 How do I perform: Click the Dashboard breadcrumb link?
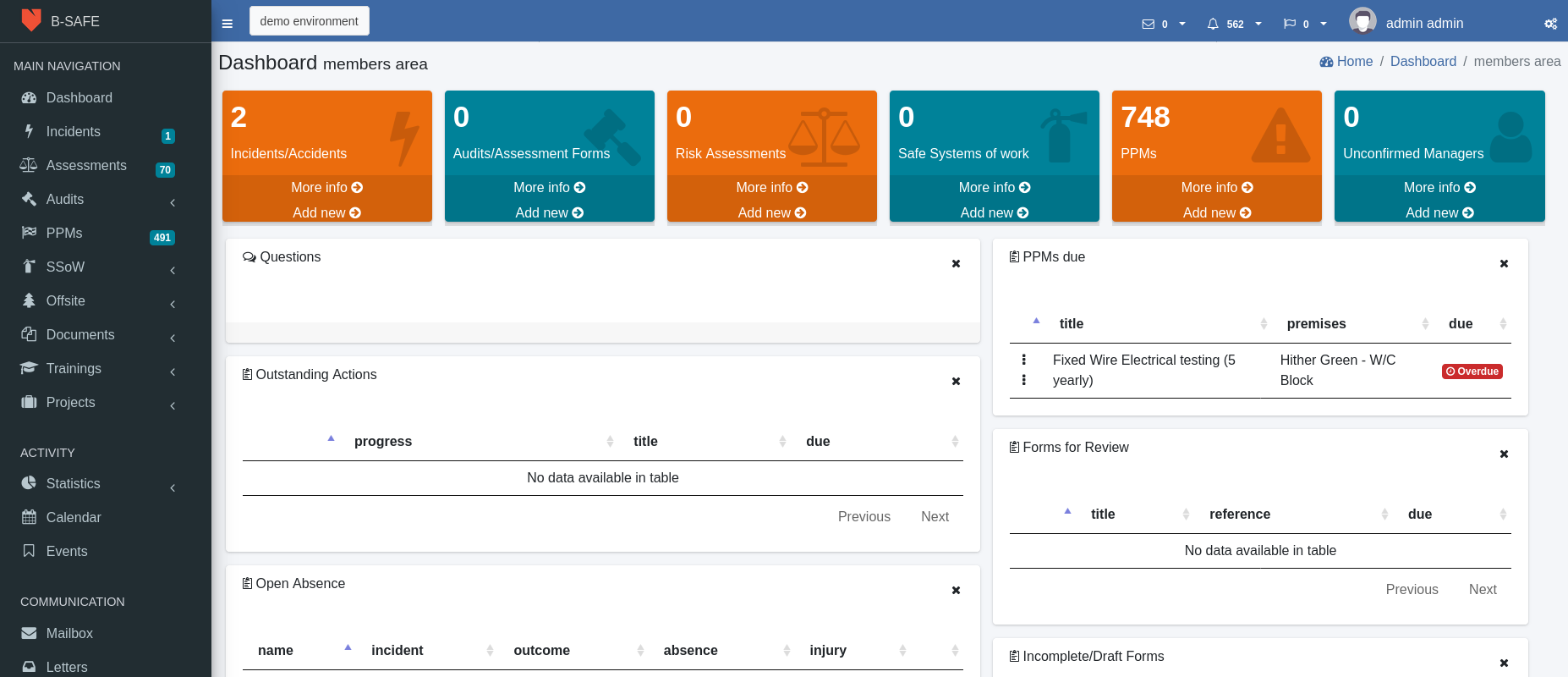tap(1423, 61)
